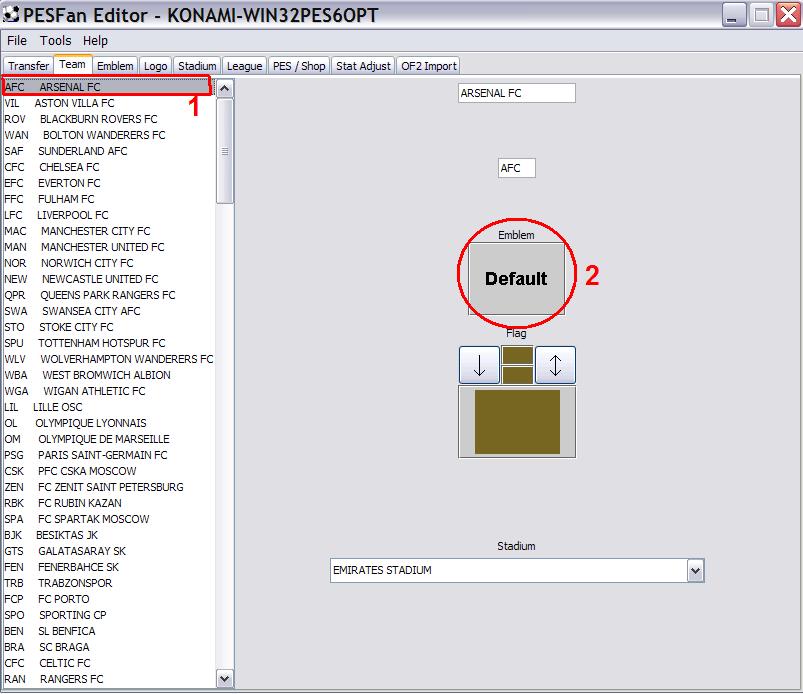Switch to the Emblem tab
The width and height of the screenshot is (803, 694).
(x=115, y=66)
